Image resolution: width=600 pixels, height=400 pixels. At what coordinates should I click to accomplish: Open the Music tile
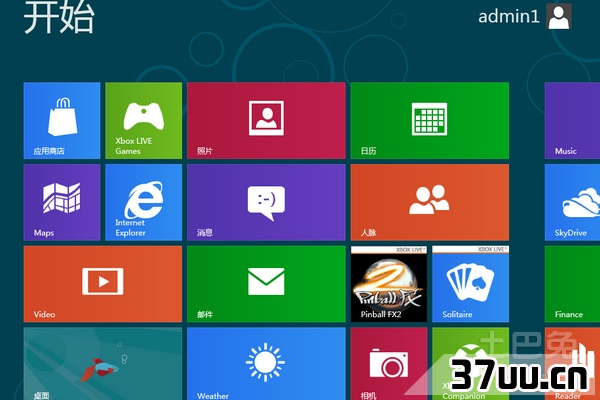(x=572, y=121)
